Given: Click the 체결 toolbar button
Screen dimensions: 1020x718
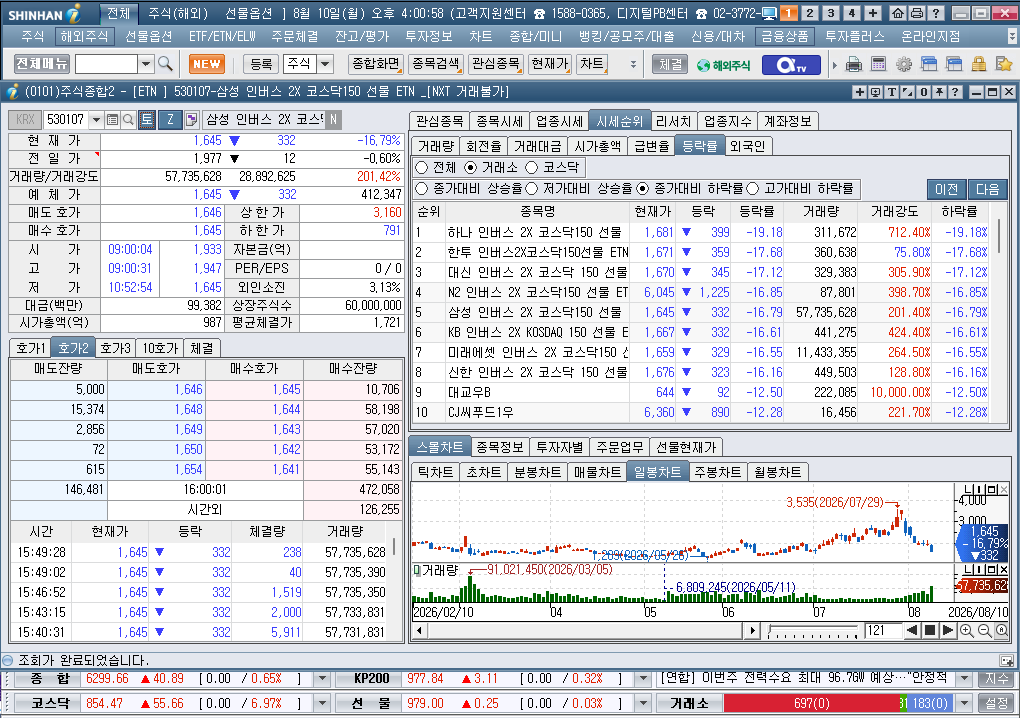Looking at the screenshot, I should [x=670, y=64].
